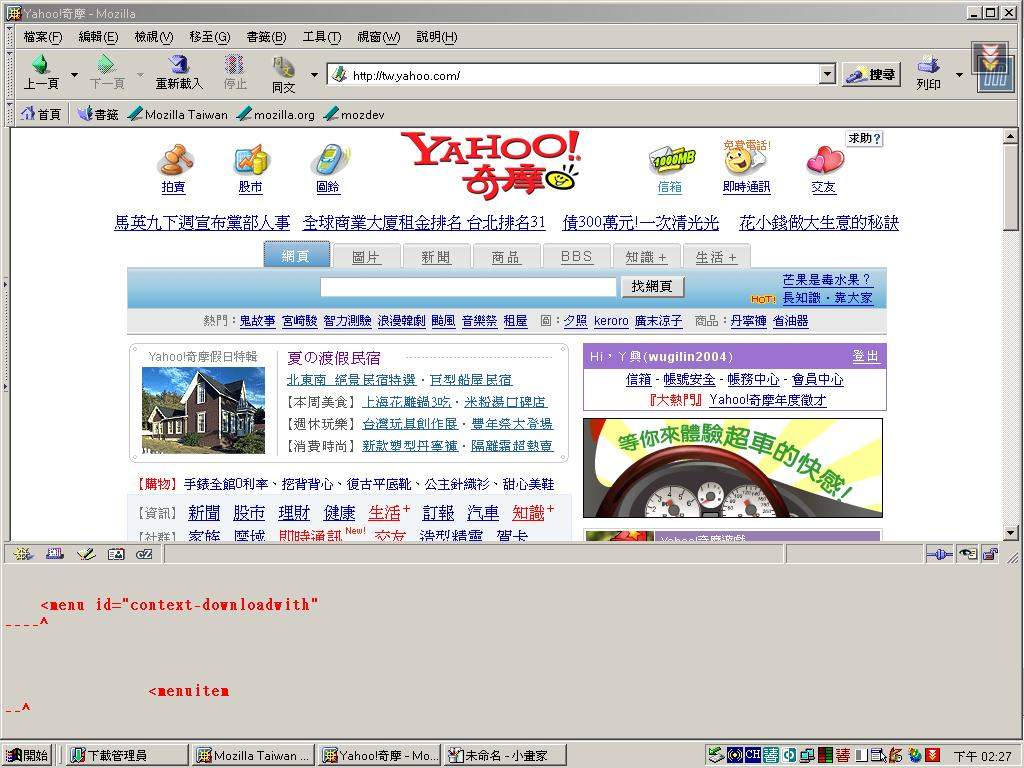Viewport: 1024px width, 768px height.
Task: Open the mozilla.org bookmark
Action: [276, 114]
